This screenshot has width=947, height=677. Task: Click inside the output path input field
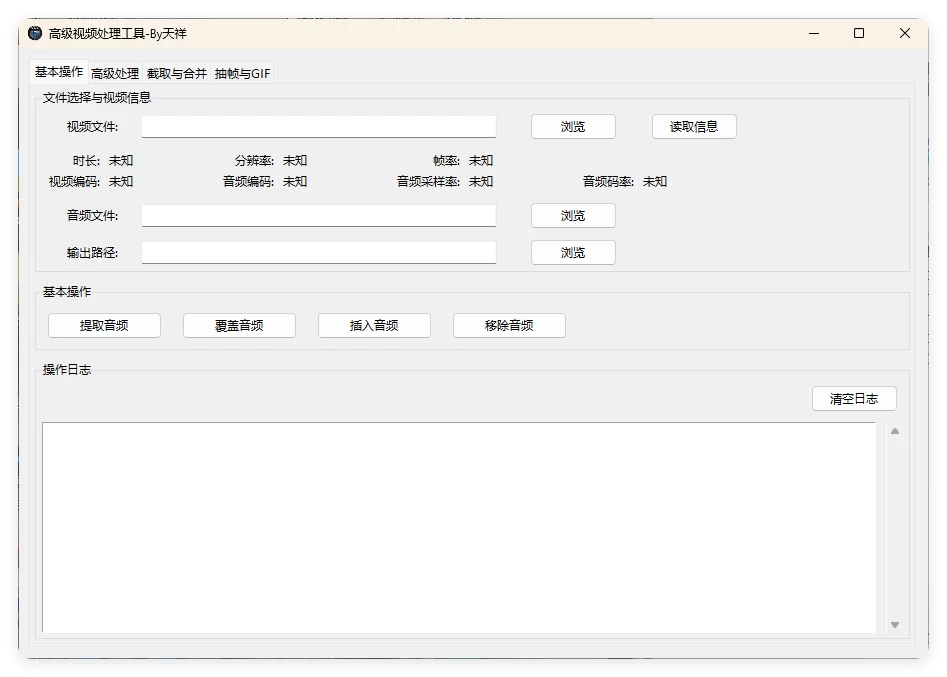click(318, 252)
